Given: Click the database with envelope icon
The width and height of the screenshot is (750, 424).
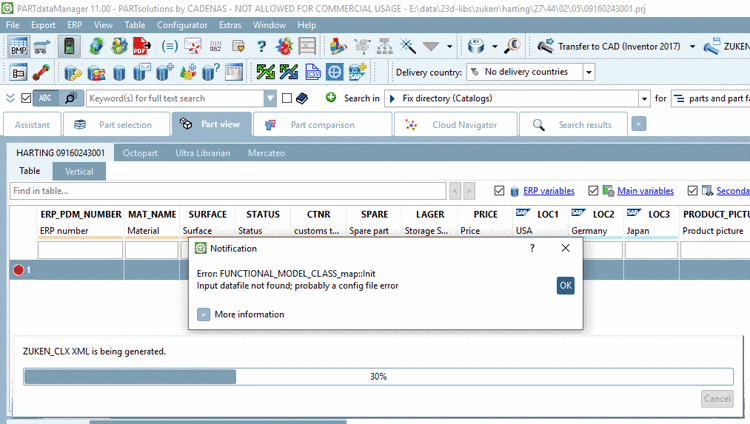Looking at the screenshot, I should [x=142, y=72].
